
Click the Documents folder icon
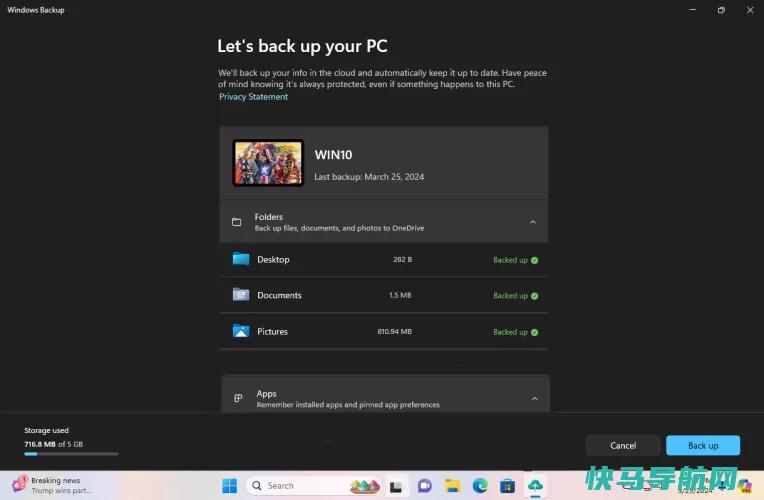tap(241, 294)
